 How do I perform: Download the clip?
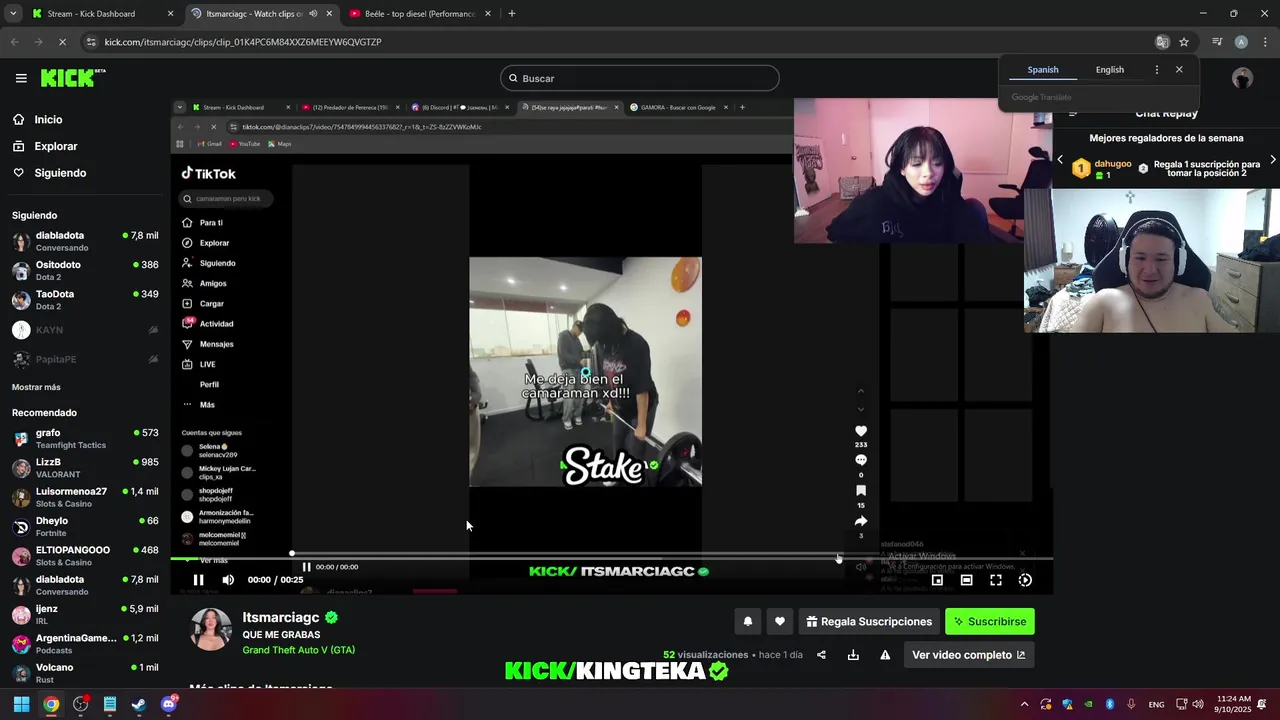(853, 655)
